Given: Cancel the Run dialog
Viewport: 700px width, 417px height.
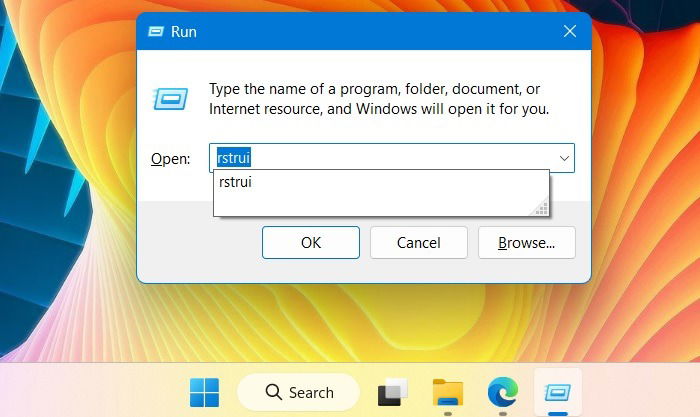Looking at the screenshot, I should (x=419, y=242).
